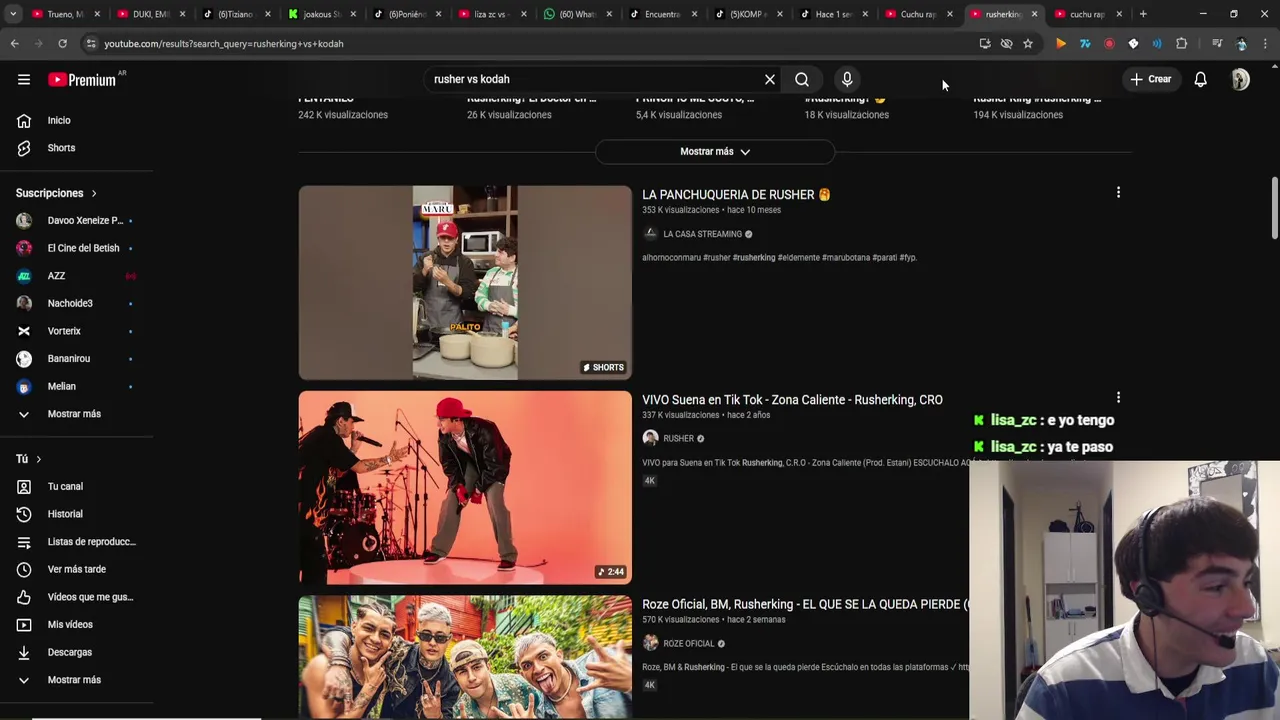Open LA CASA STREAMING channel
Image resolution: width=1280 pixels, height=720 pixels.
click(x=702, y=234)
